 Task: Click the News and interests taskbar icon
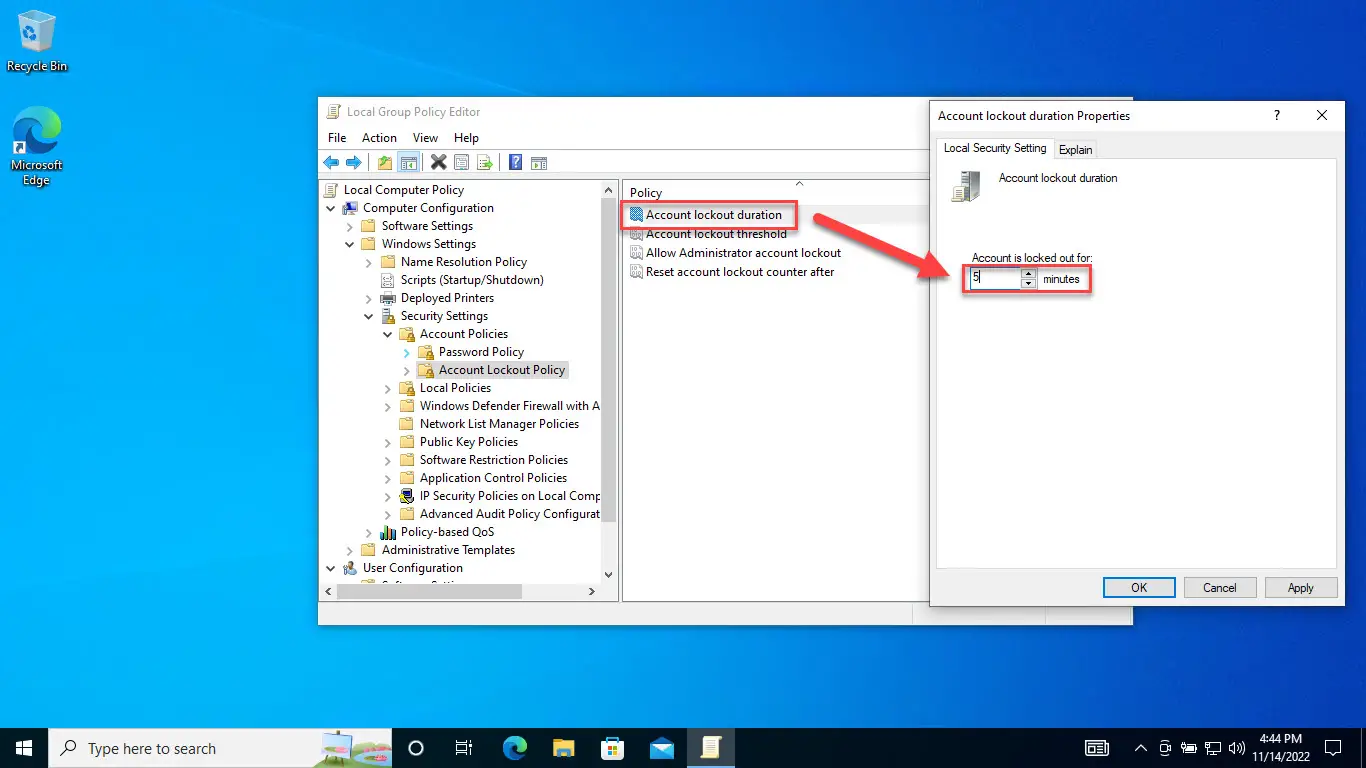1097,748
